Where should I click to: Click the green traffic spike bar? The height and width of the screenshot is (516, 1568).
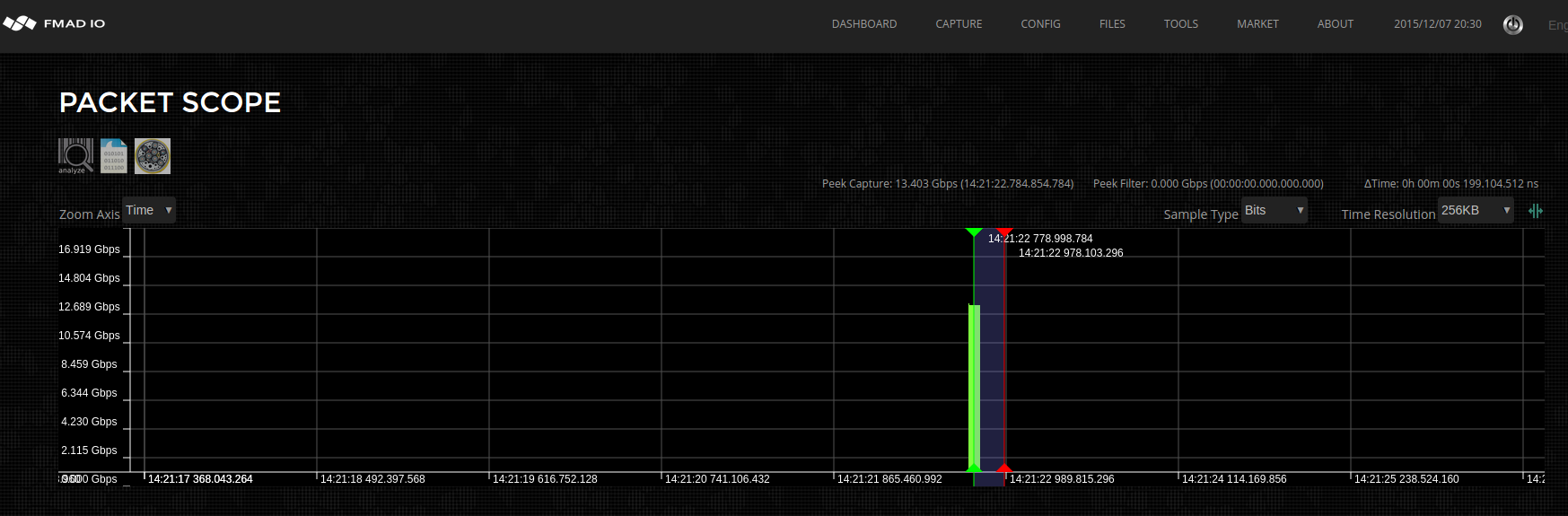pos(974,386)
